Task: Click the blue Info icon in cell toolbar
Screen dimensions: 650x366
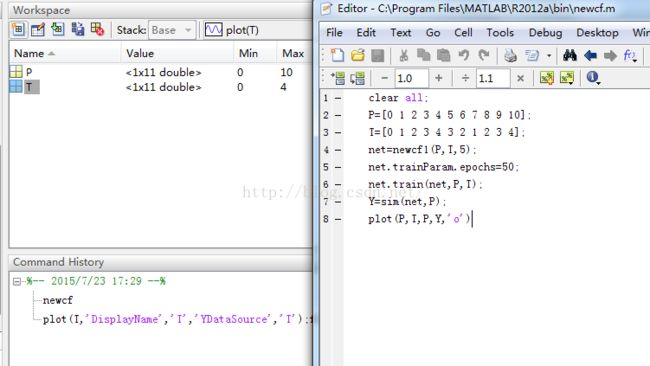Action: pyautogui.click(x=593, y=78)
